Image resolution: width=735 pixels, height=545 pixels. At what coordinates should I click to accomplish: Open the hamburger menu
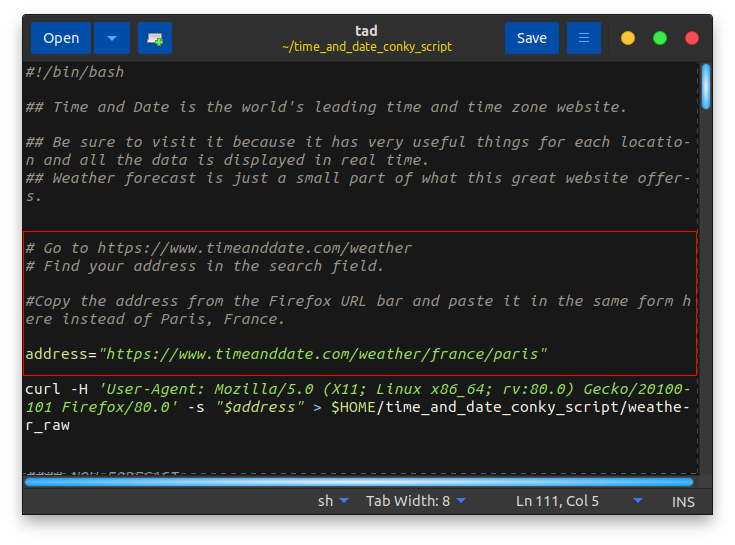pos(584,38)
